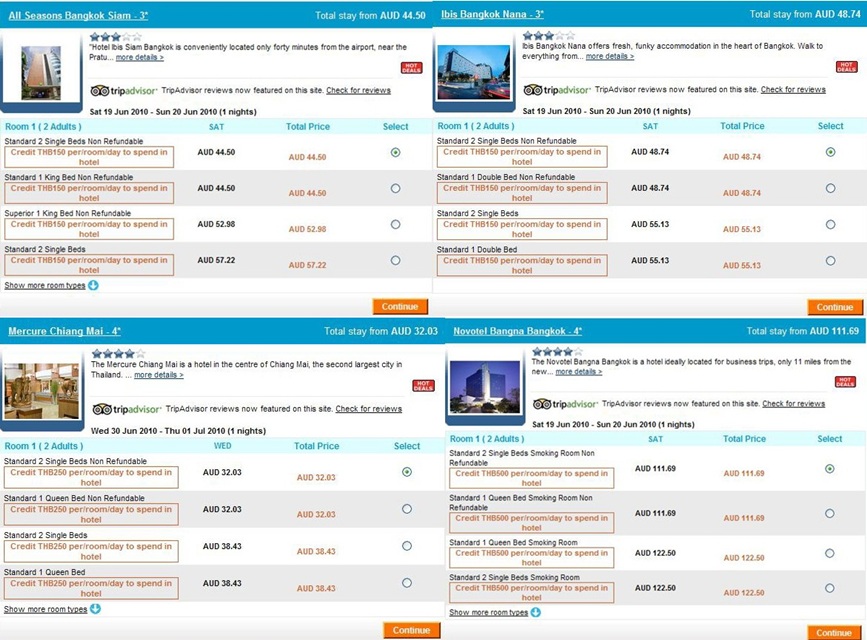Viewport: 867px width, 640px height.
Task: Click the Credit THB150 box under Superior 1 King Bed
Action: (89, 229)
